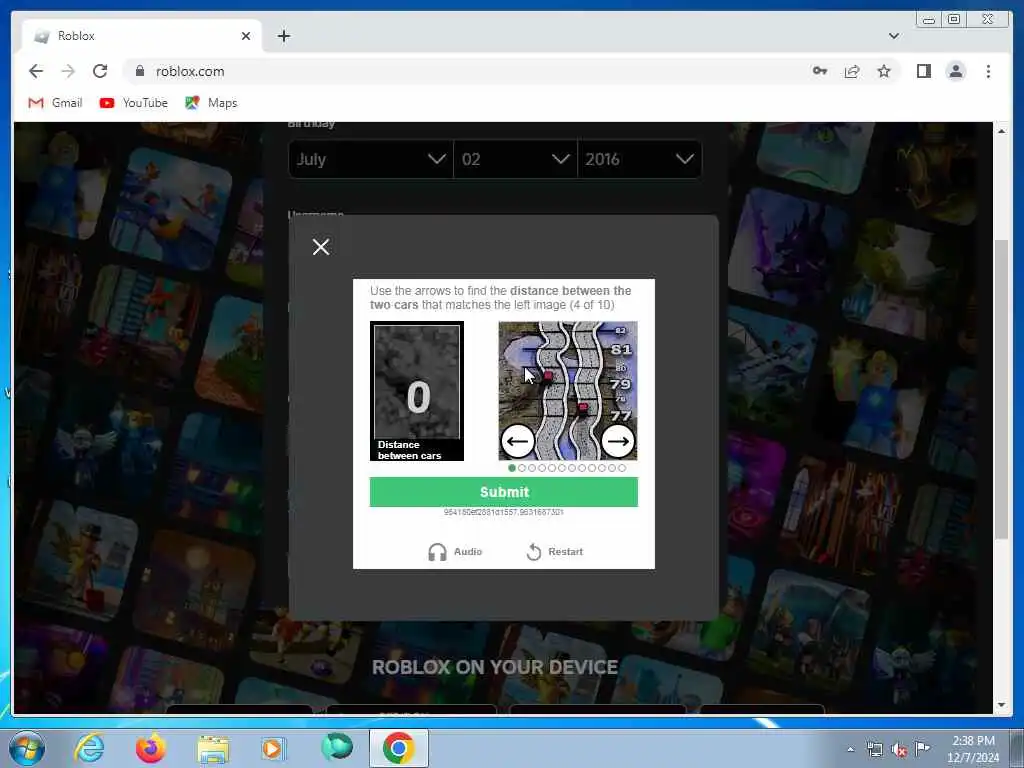
Task: Open the media player taskbar icon
Action: point(274,748)
